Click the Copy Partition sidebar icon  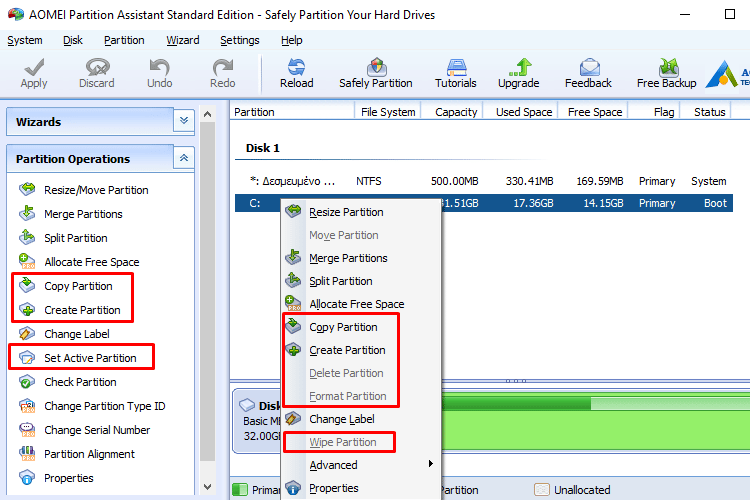click(27, 286)
